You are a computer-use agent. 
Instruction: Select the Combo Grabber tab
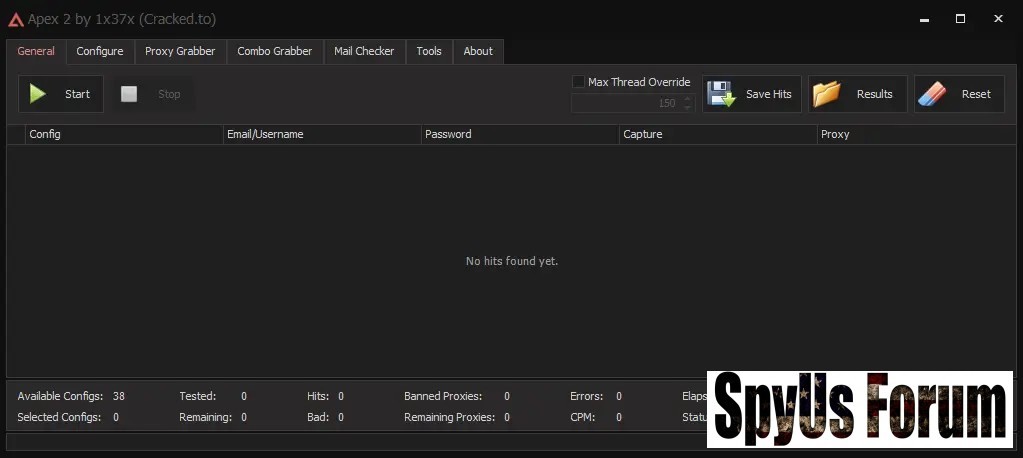[274, 51]
